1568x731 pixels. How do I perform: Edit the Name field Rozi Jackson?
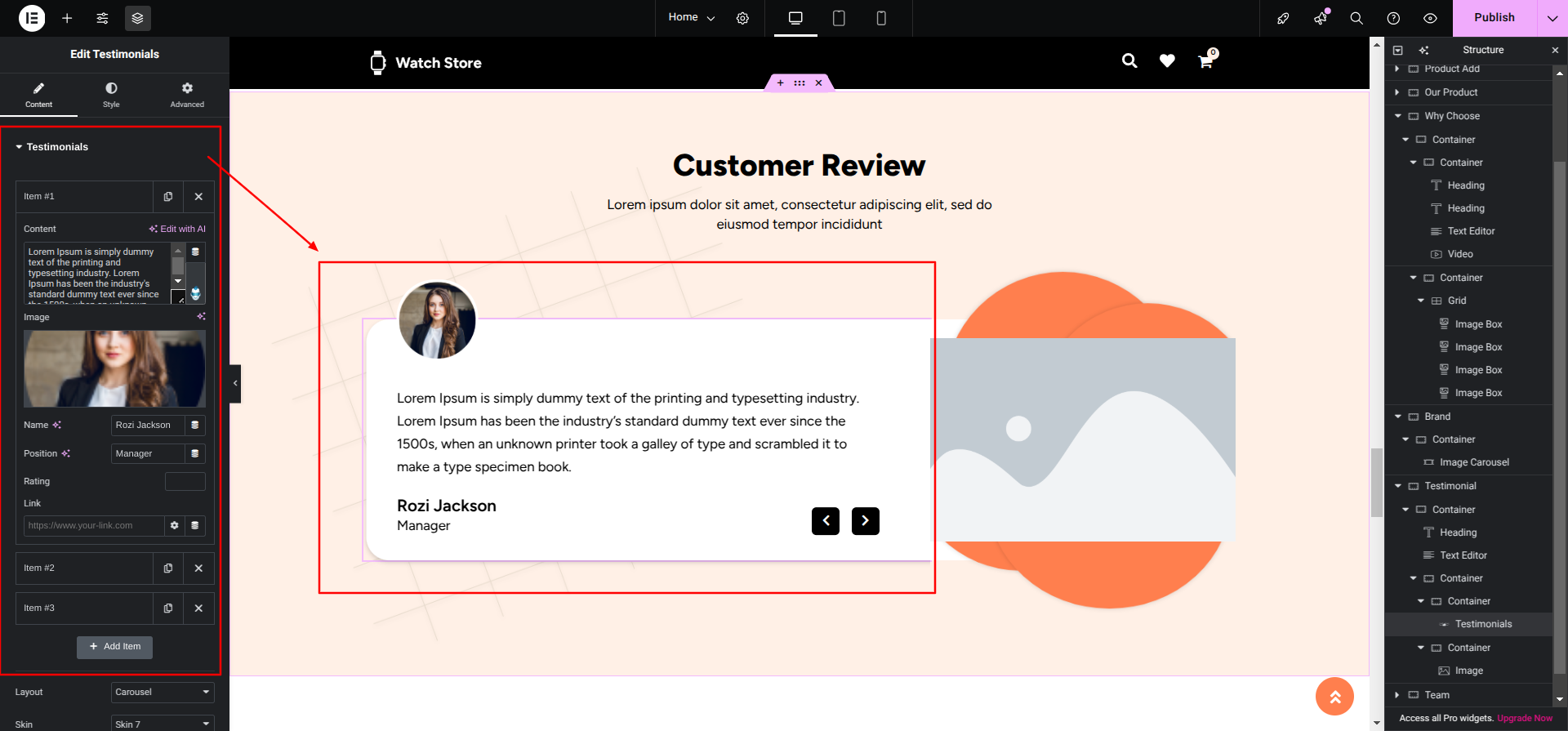tap(148, 426)
